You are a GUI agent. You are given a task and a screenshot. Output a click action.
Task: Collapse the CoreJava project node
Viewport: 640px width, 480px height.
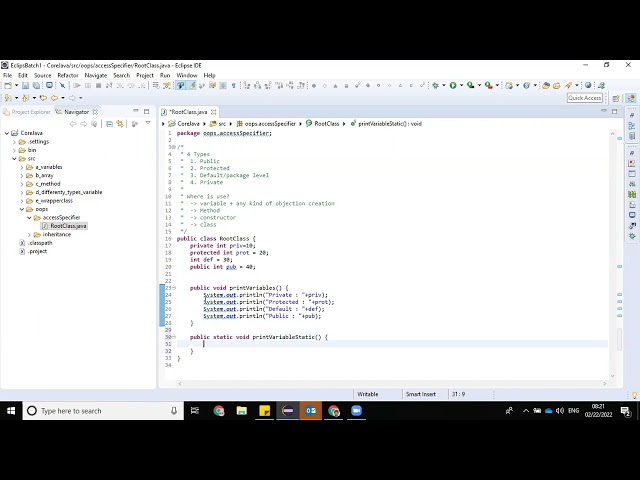click(x=7, y=133)
